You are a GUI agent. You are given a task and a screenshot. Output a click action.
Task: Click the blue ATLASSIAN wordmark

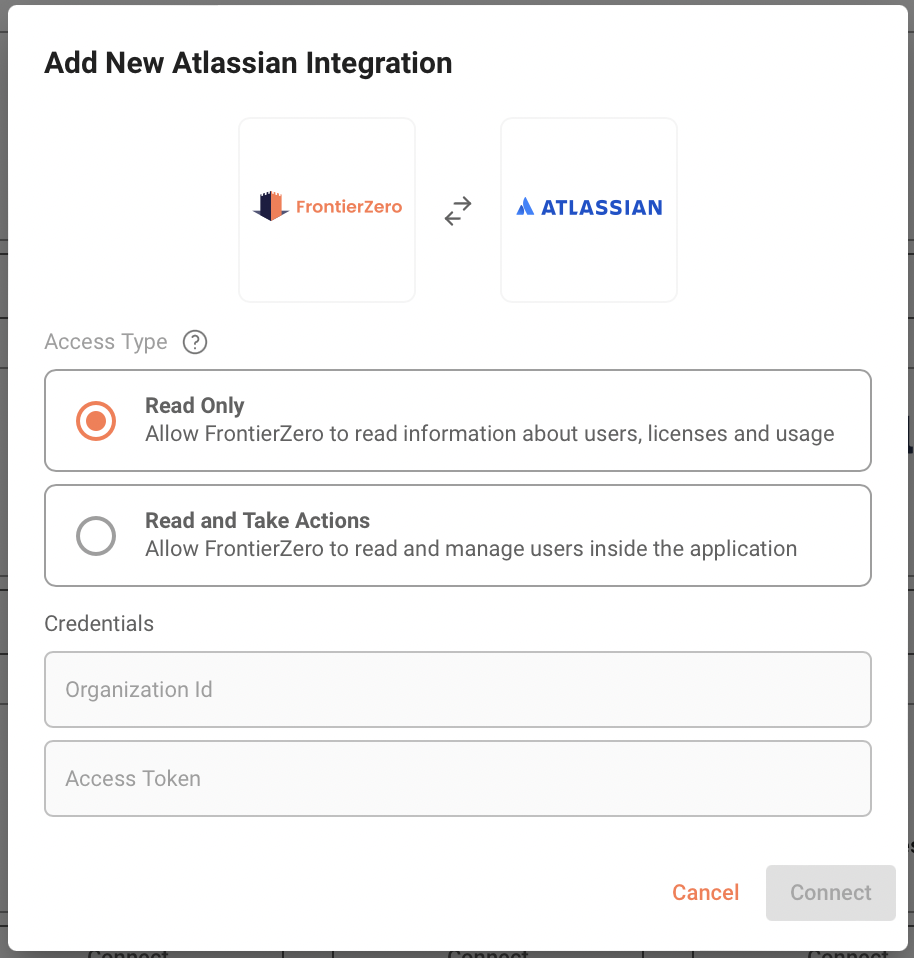point(601,208)
